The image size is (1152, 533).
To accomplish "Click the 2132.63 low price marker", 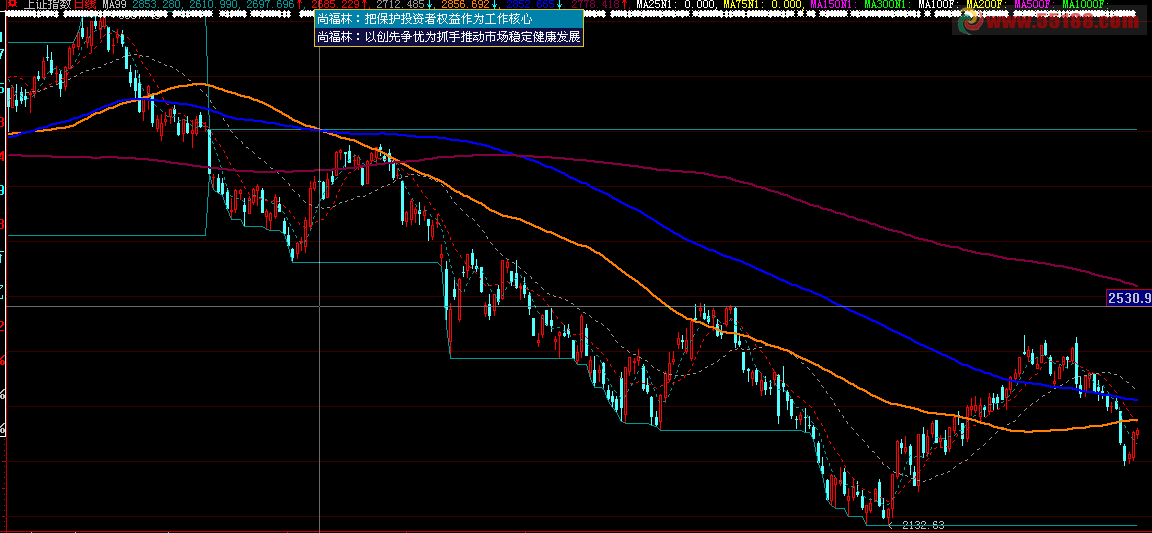I will click(x=922, y=525).
